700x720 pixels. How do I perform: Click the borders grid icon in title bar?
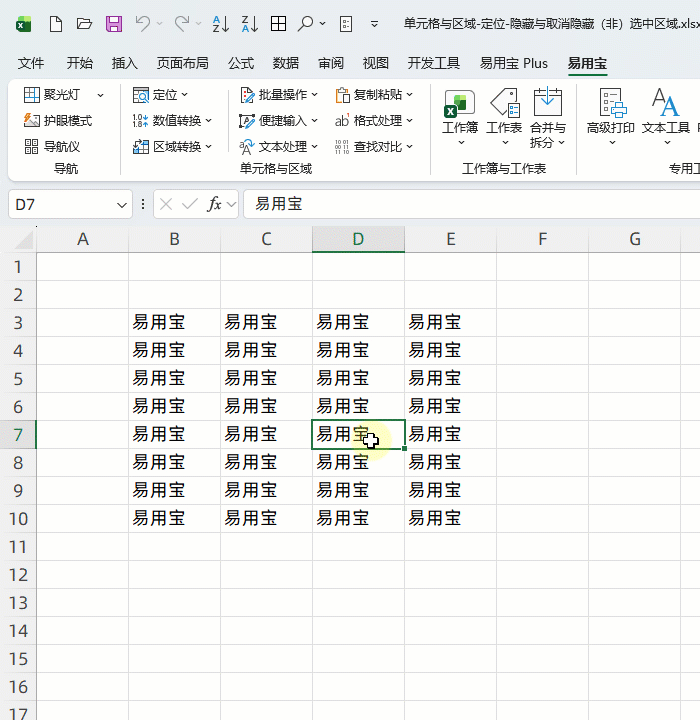tap(279, 23)
